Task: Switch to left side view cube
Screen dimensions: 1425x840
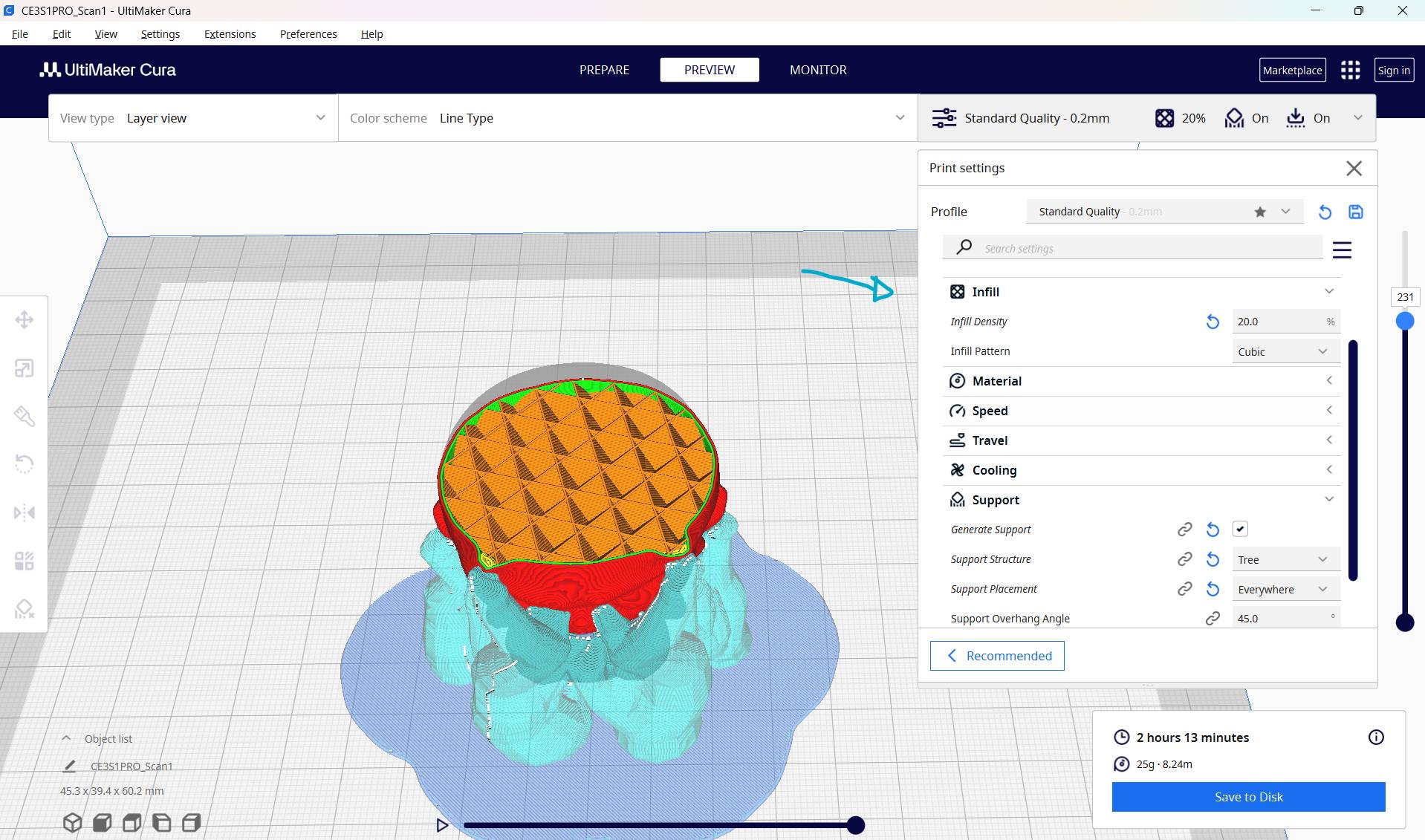Action: click(x=161, y=822)
